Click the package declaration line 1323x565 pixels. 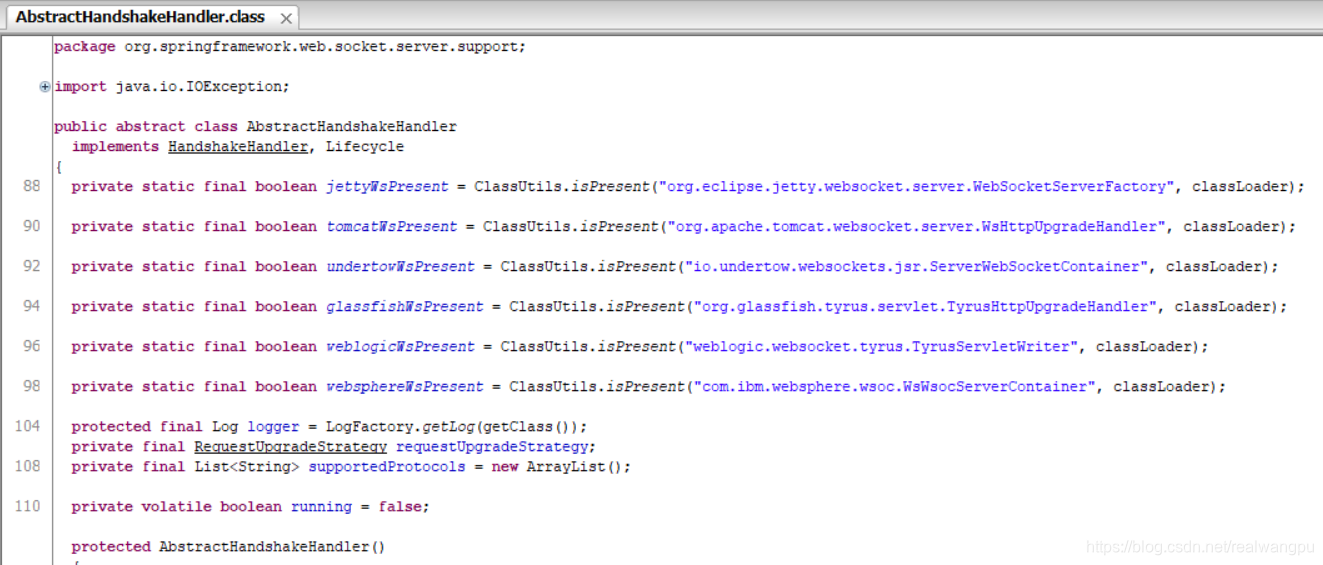(290, 47)
